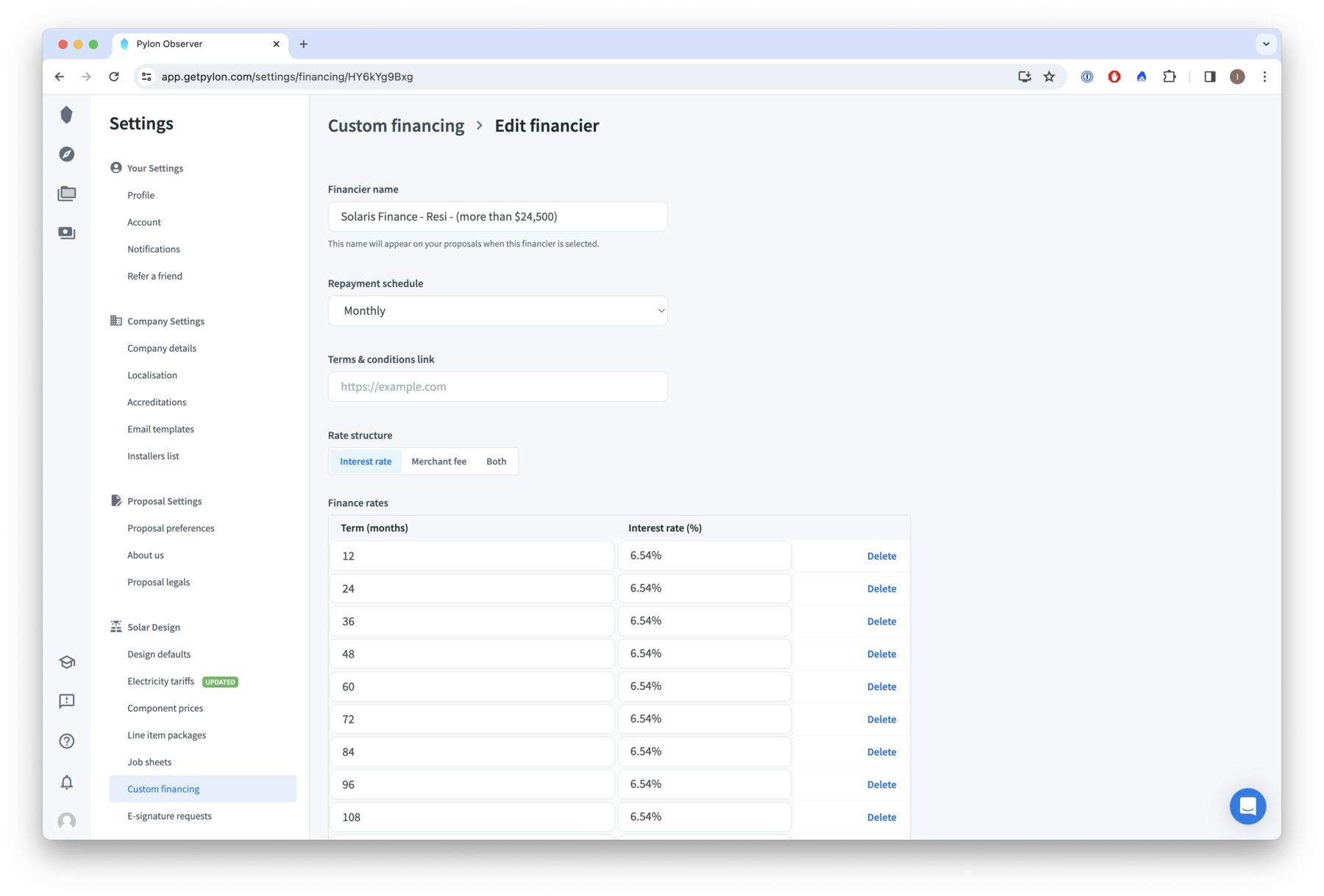Select the Merchant fee rate structure

[438, 461]
